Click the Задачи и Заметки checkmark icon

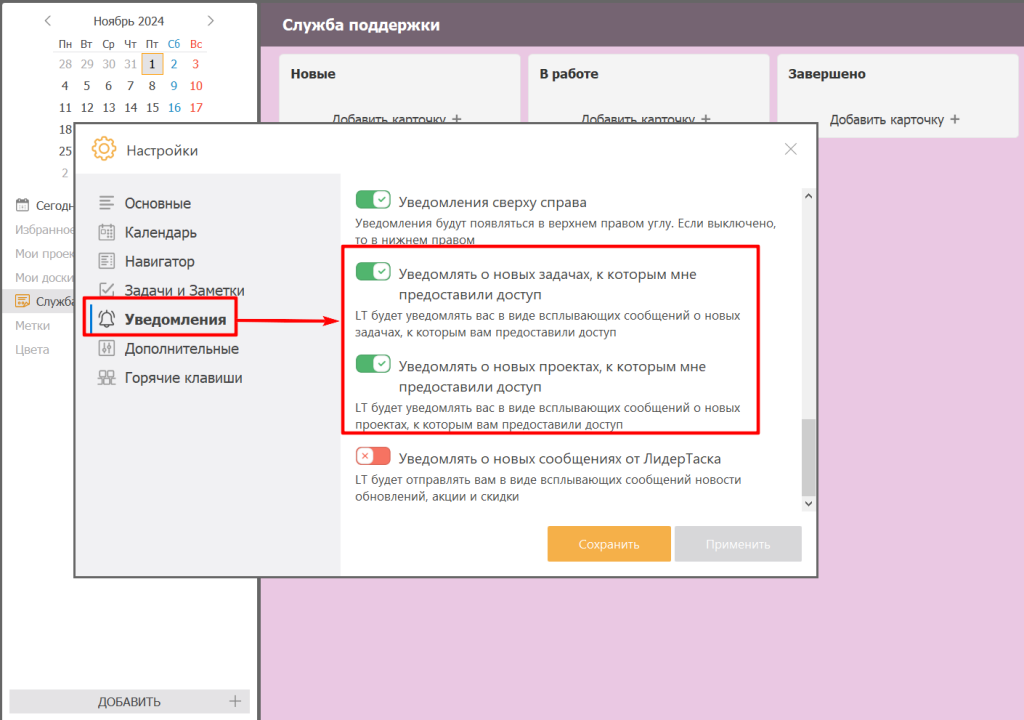click(x=106, y=290)
